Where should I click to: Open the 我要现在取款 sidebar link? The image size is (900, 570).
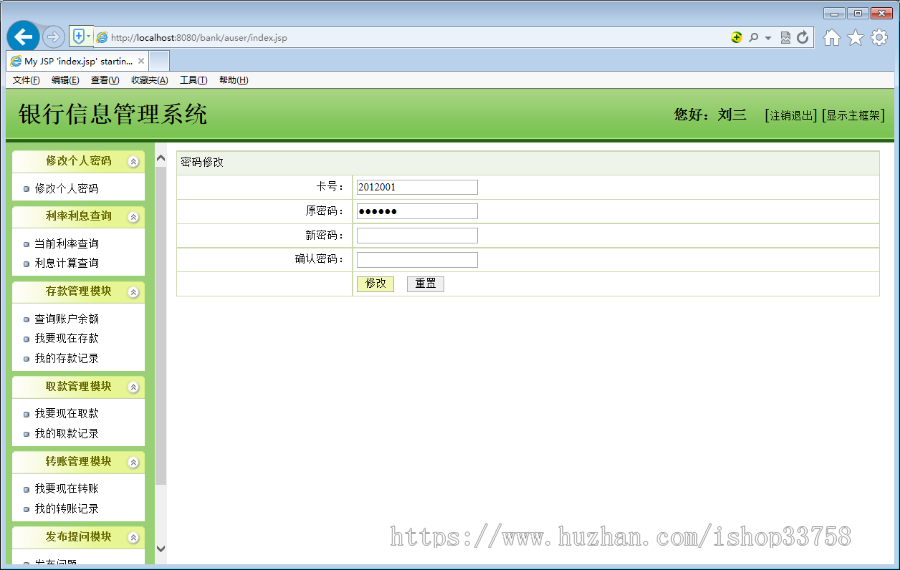click(67, 413)
